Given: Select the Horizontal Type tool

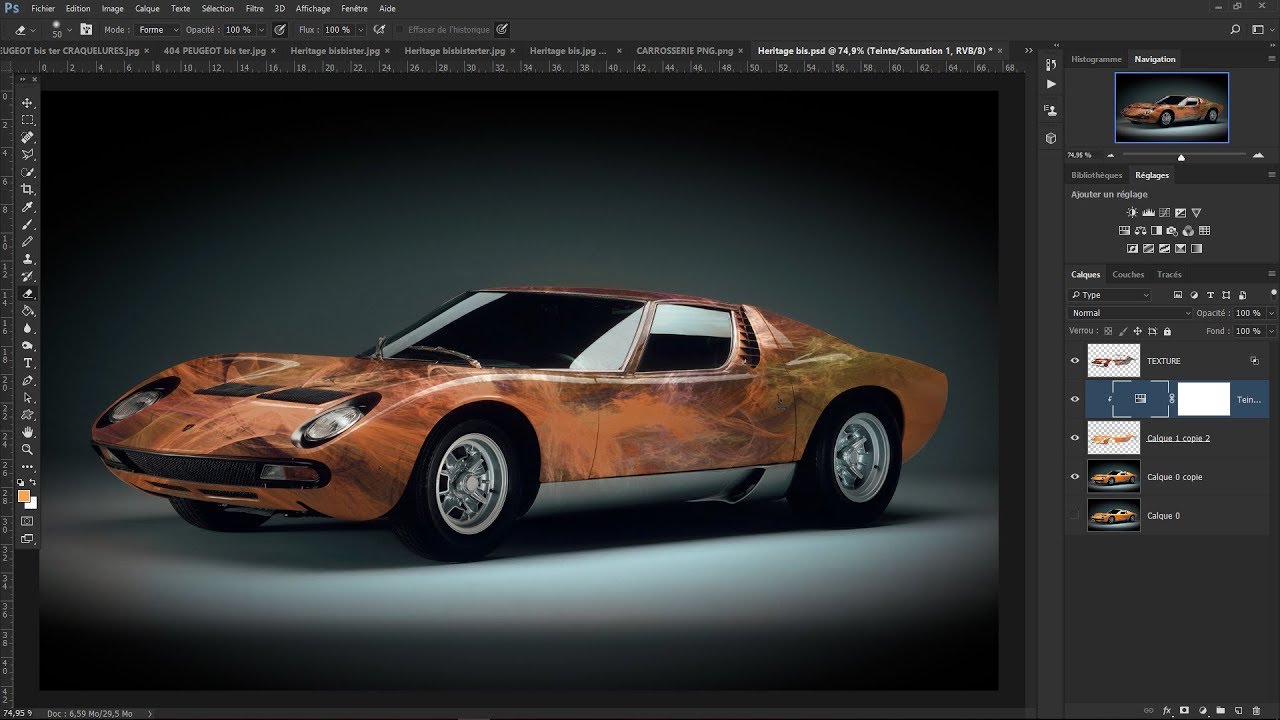Looking at the screenshot, I should 28,362.
